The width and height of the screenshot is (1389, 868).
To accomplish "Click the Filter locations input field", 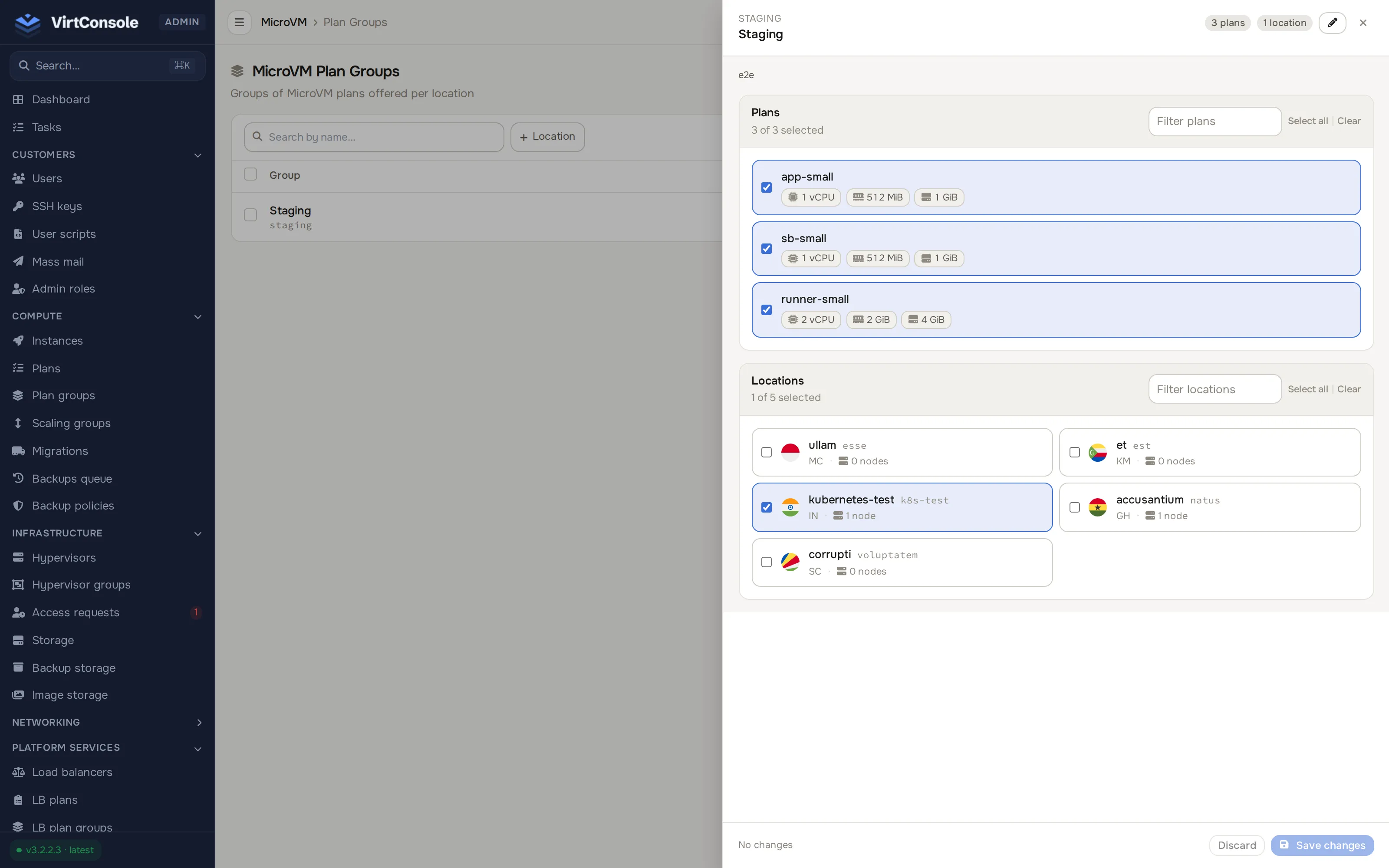I will coord(1215,389).
